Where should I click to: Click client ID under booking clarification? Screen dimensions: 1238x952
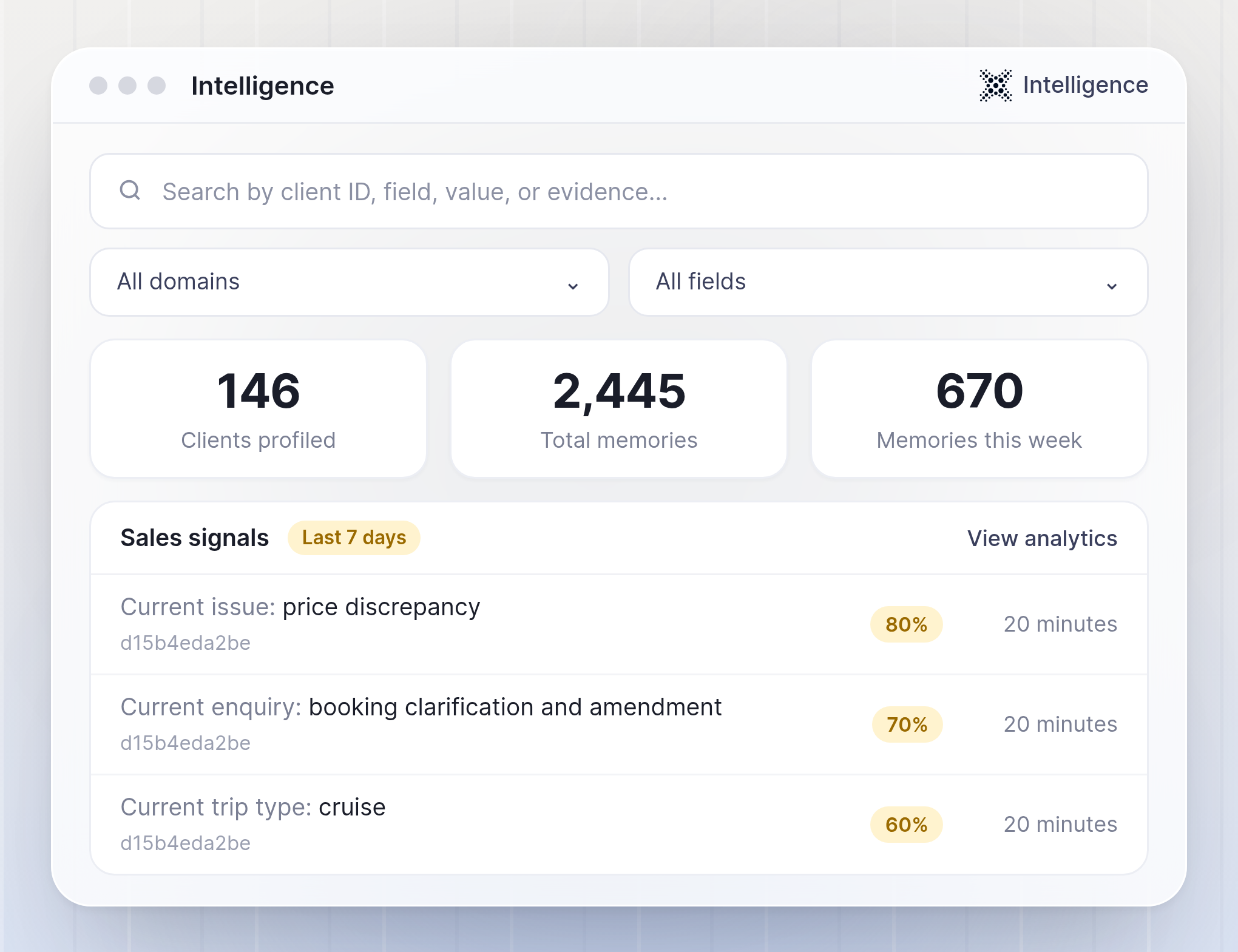click(185, 743)
